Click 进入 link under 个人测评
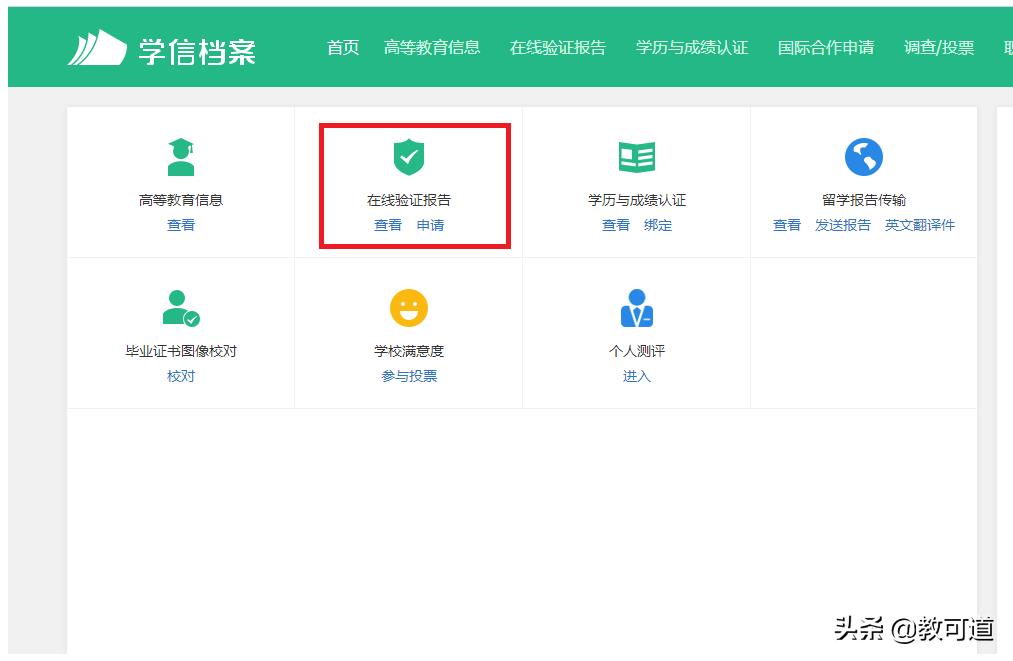 pyautogui.click(x=637, y=376)
